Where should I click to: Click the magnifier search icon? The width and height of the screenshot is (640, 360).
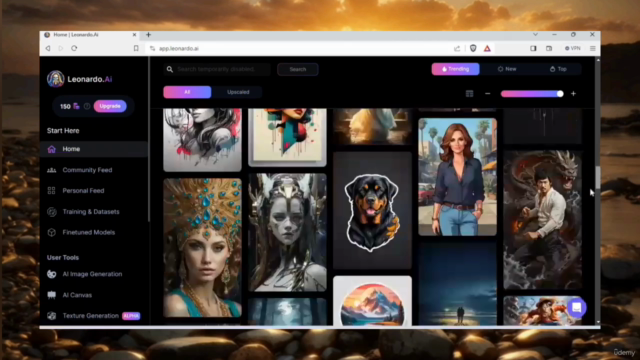[170, 69]
